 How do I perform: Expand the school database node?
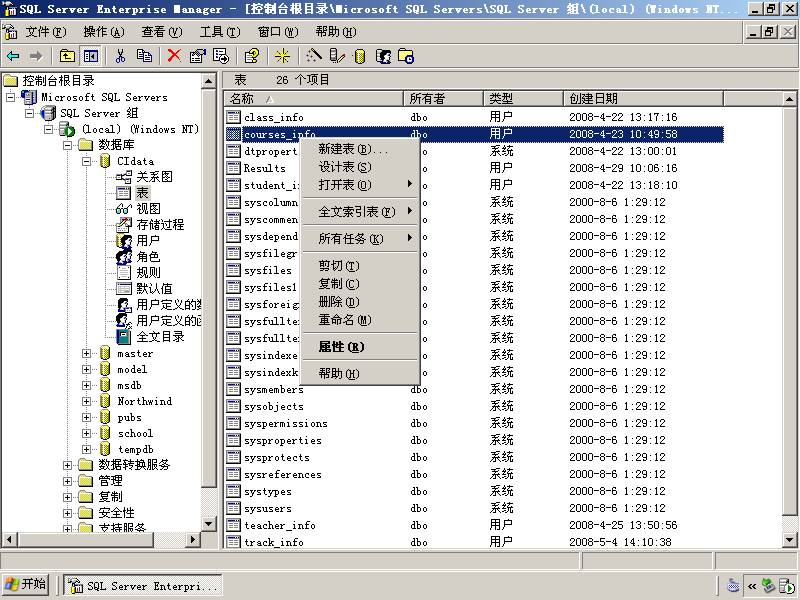[86, 433]
